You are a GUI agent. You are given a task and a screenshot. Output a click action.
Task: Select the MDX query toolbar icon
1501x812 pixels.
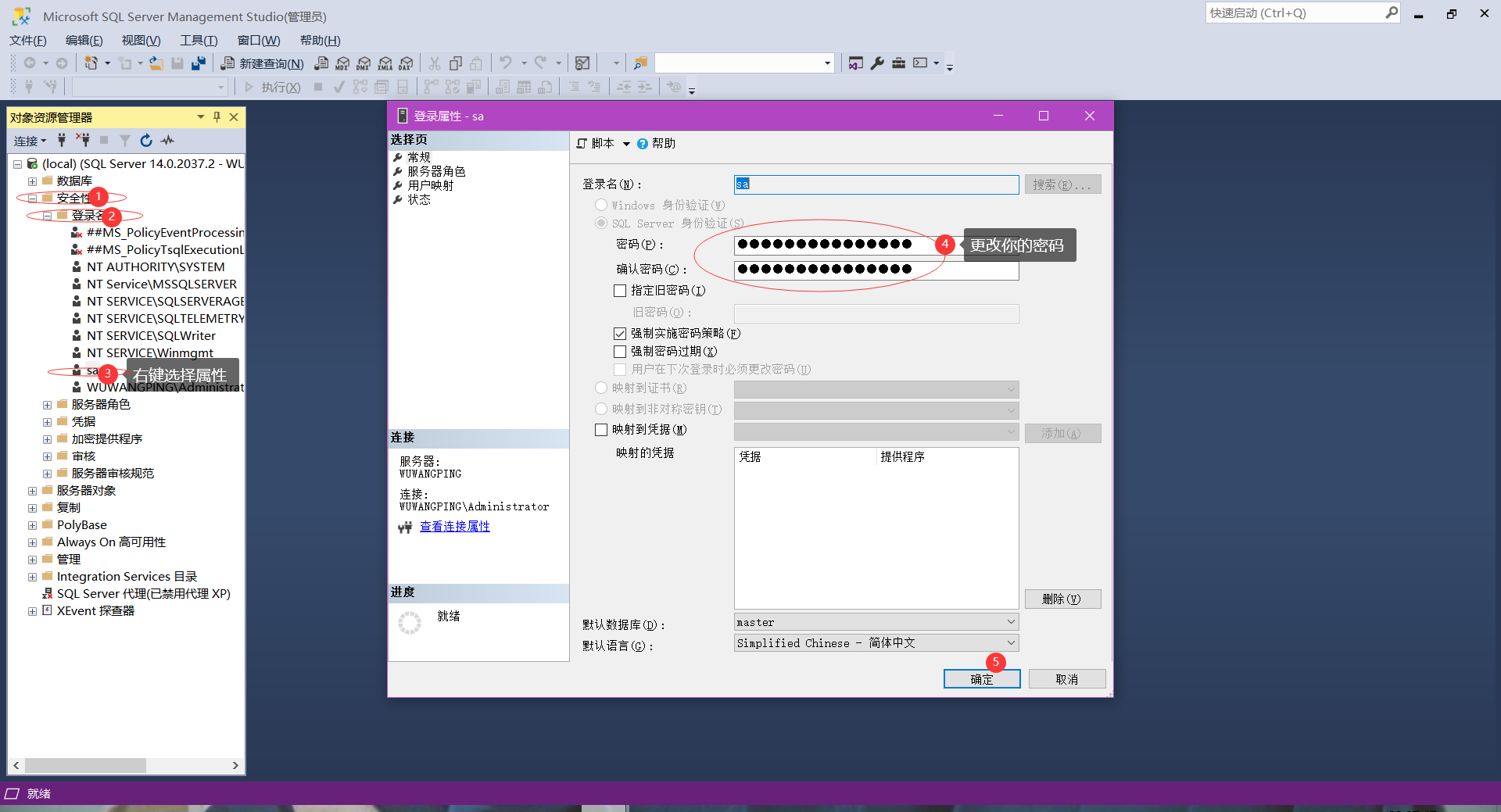(342, 63)
